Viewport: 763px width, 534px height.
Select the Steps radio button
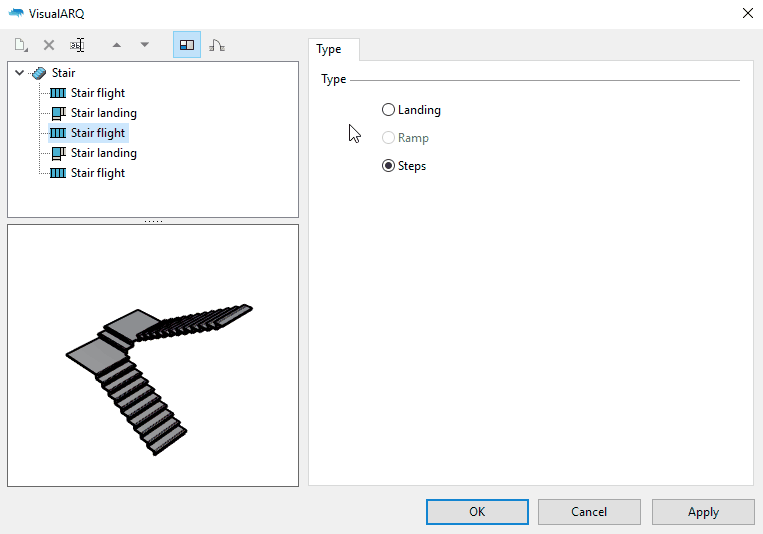[x=389, y=166]
